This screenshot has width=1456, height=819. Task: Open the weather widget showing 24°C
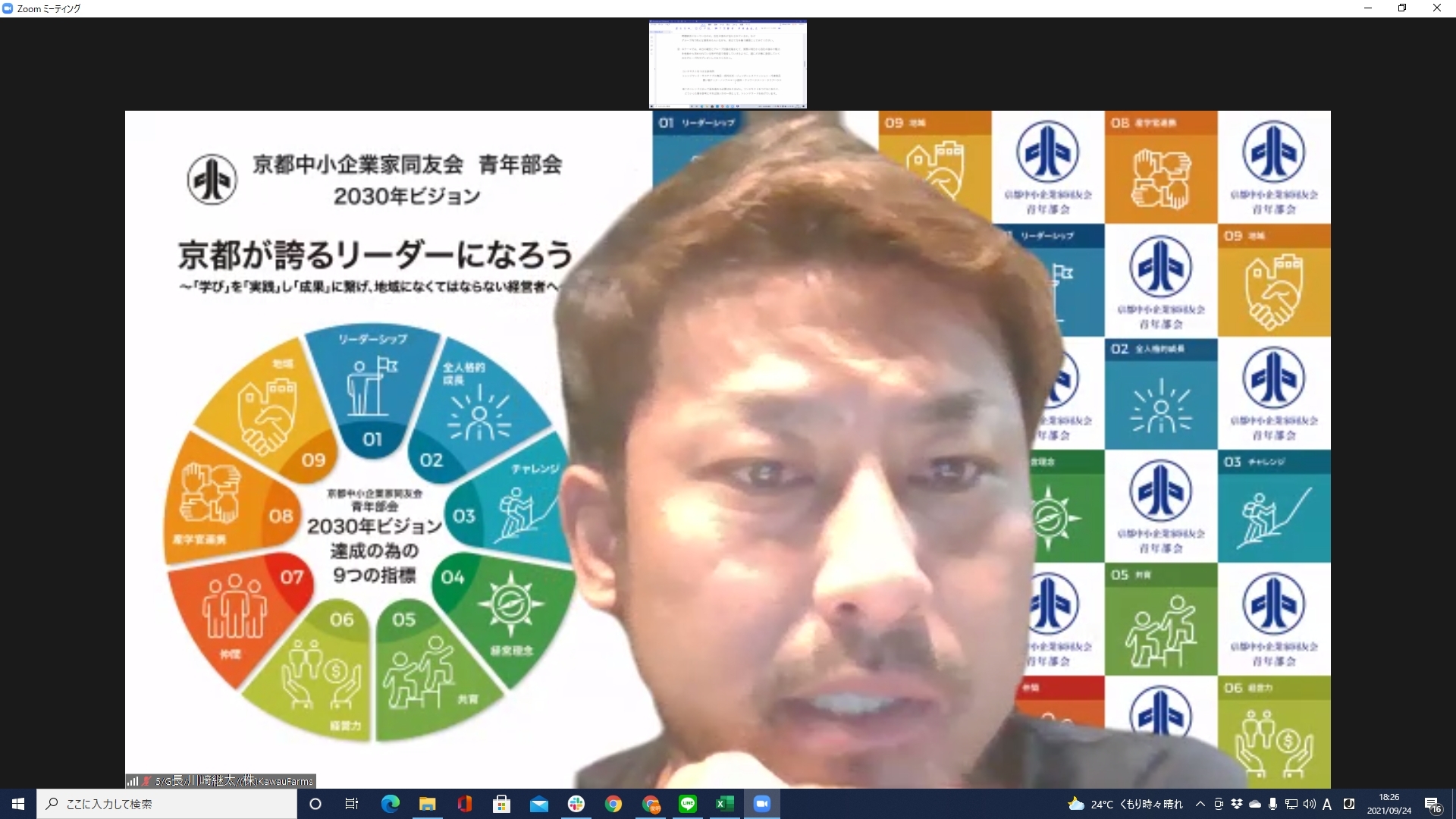1125,804
